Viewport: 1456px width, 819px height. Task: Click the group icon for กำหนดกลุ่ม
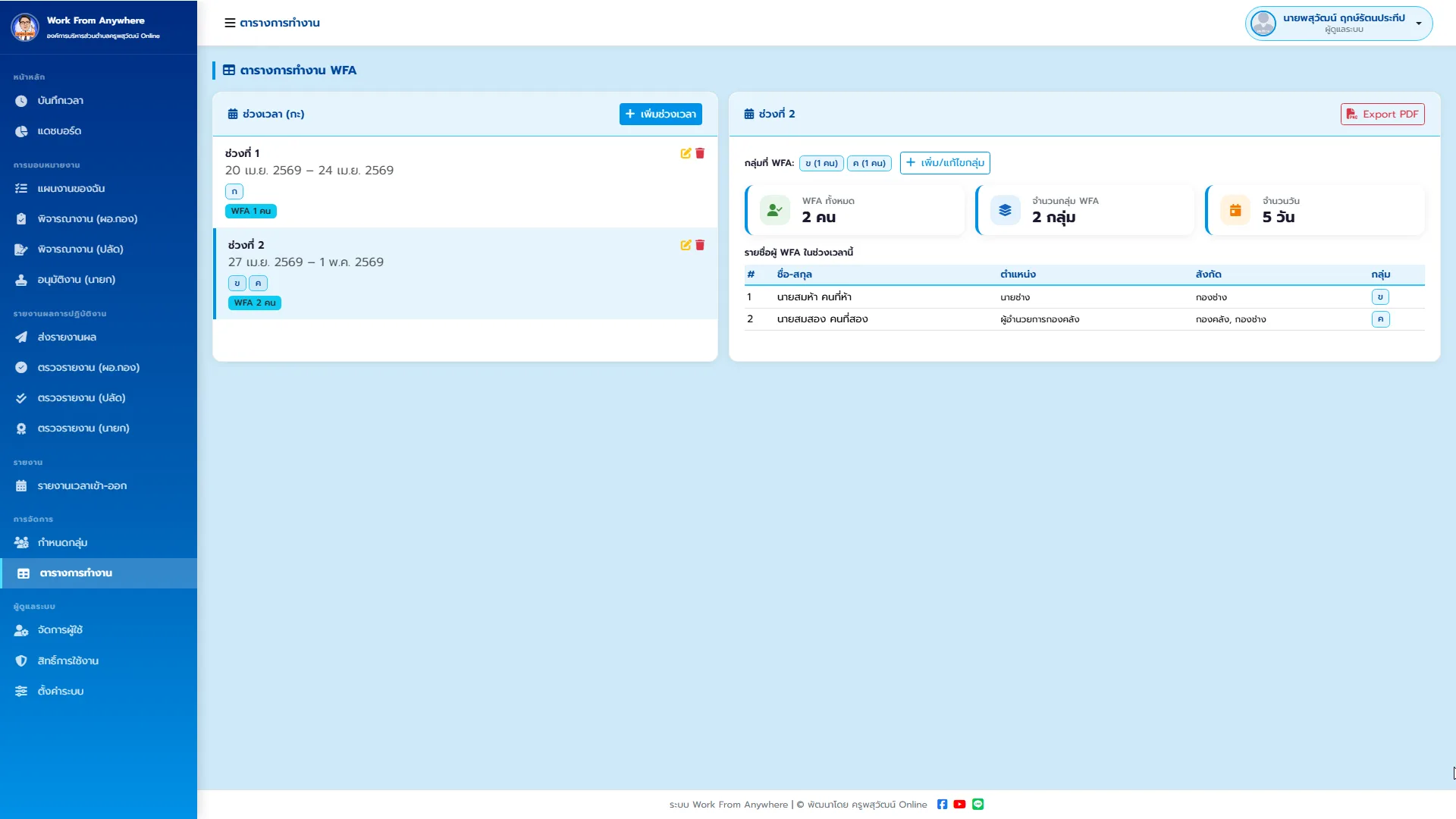[21, 543]
